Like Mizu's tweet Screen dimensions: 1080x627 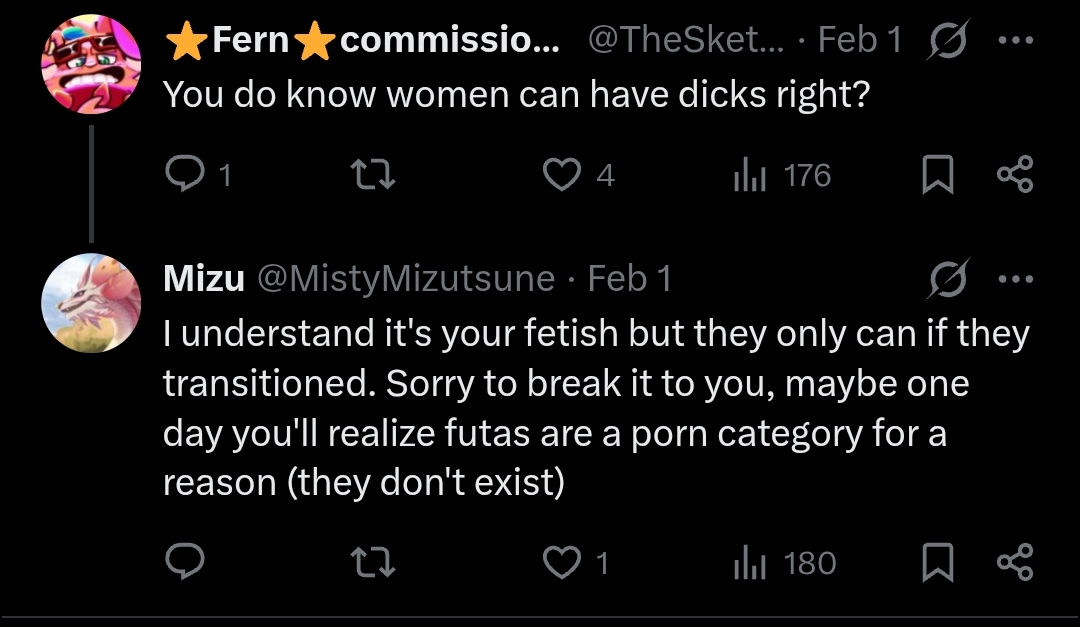(561, 563)
